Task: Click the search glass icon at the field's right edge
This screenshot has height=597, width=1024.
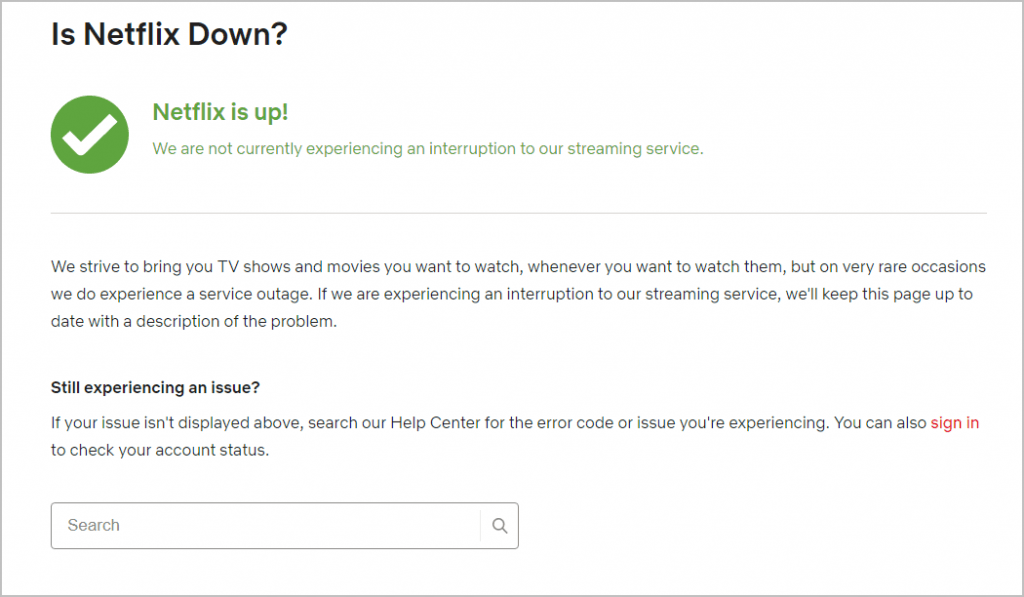Action: 499,524
